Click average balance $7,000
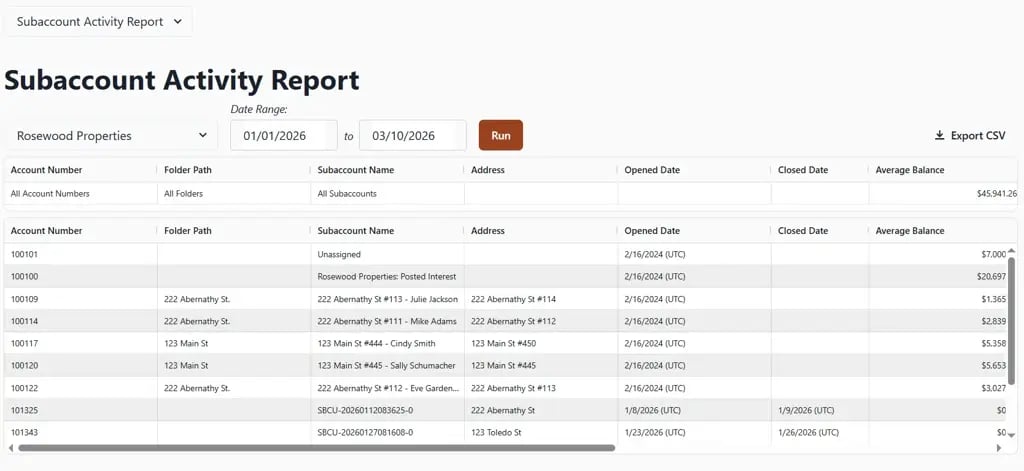The width and height of the screenshot is (1024, 471). 993,254
